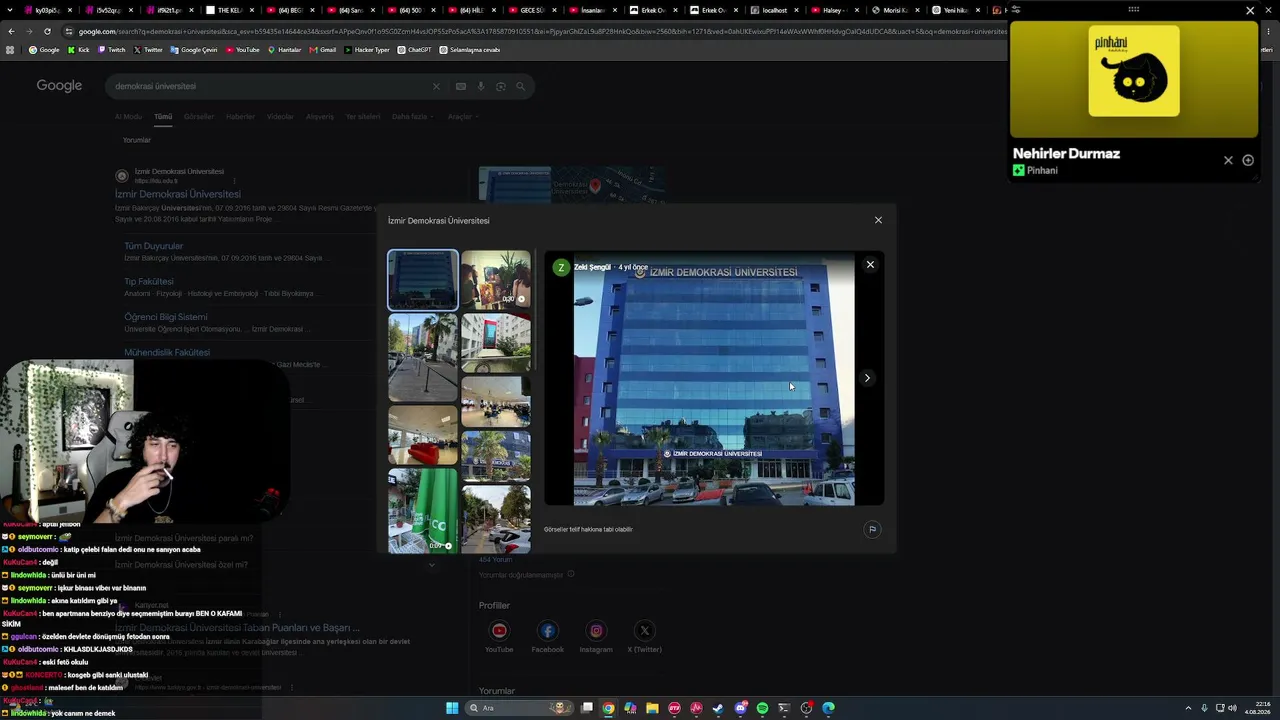
Task: Open the taskbar clock and date
Action: [x=1257, y=708]
